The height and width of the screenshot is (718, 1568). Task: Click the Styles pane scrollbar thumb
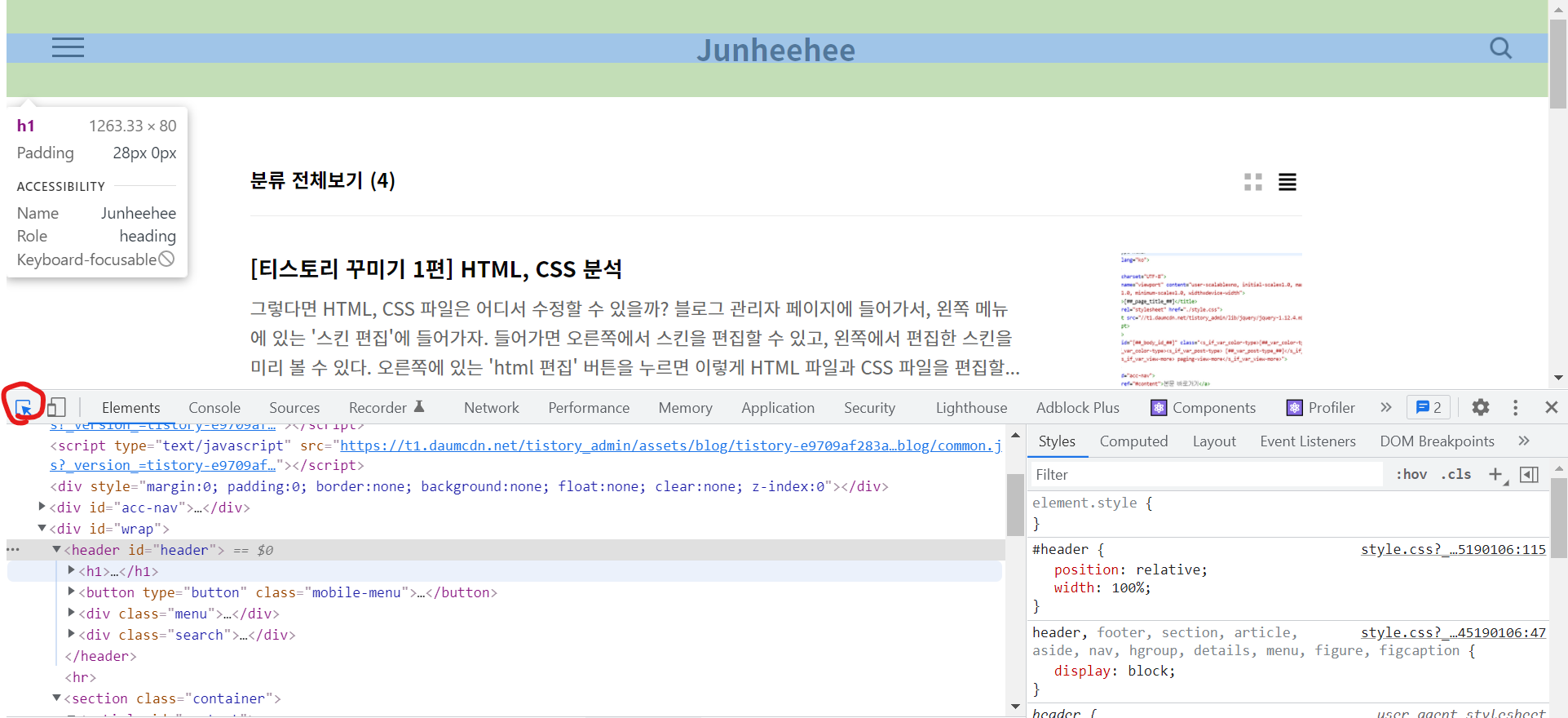1558,517
